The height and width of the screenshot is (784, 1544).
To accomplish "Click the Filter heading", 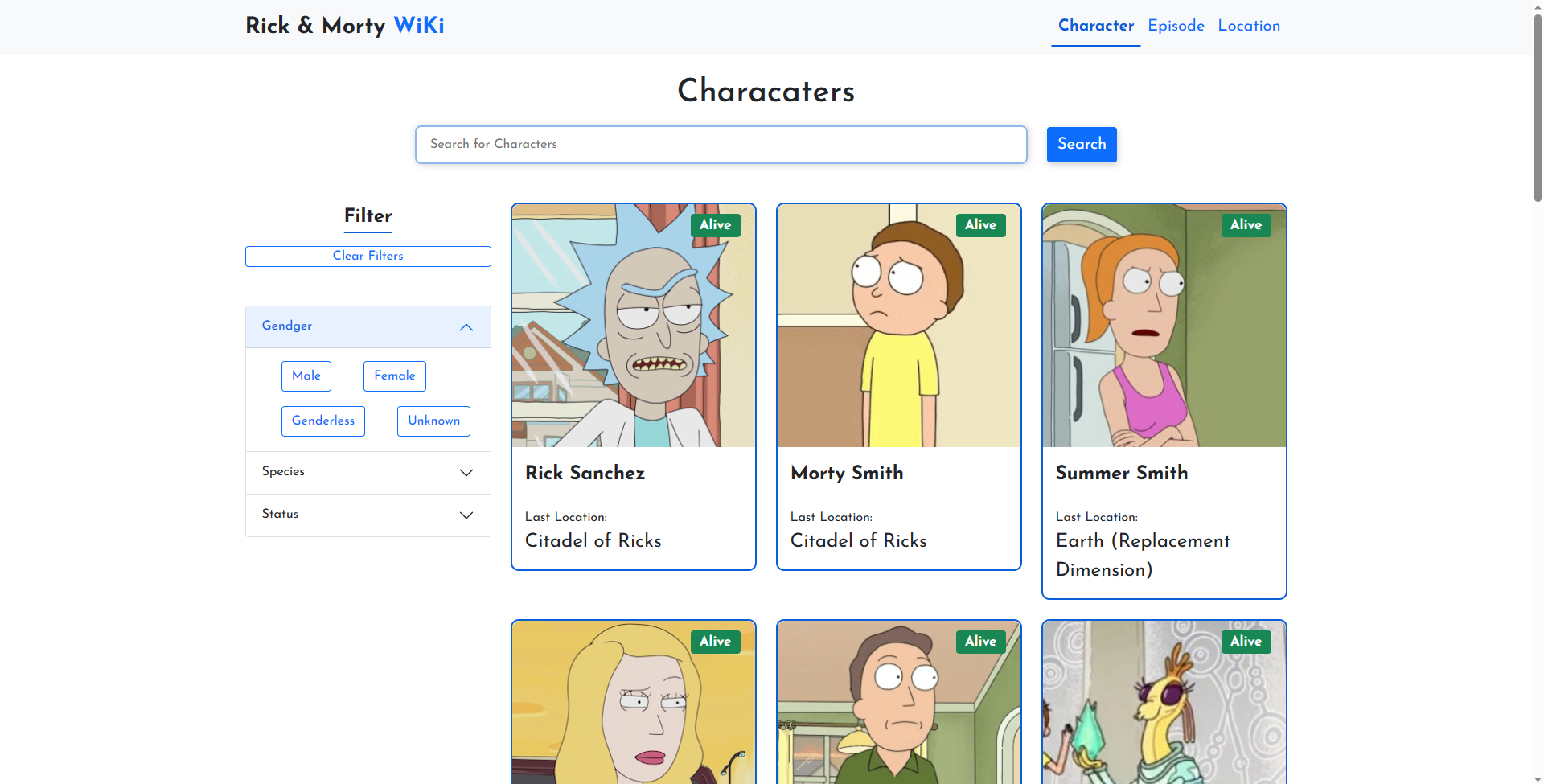I will pos(368,215).
